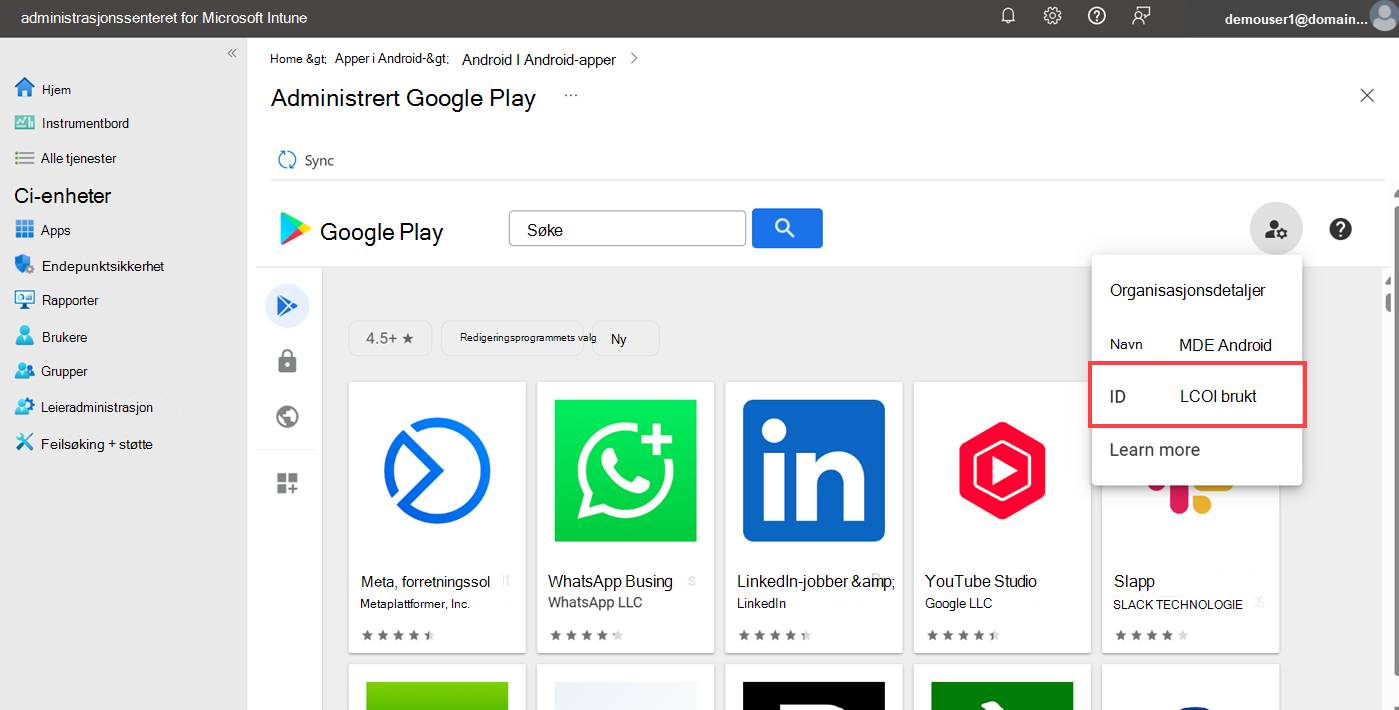Select the Play Store apps rail icon
The width and height of the screenshot is (1399, 710).
pyautogui.click(x=287, y=305)
